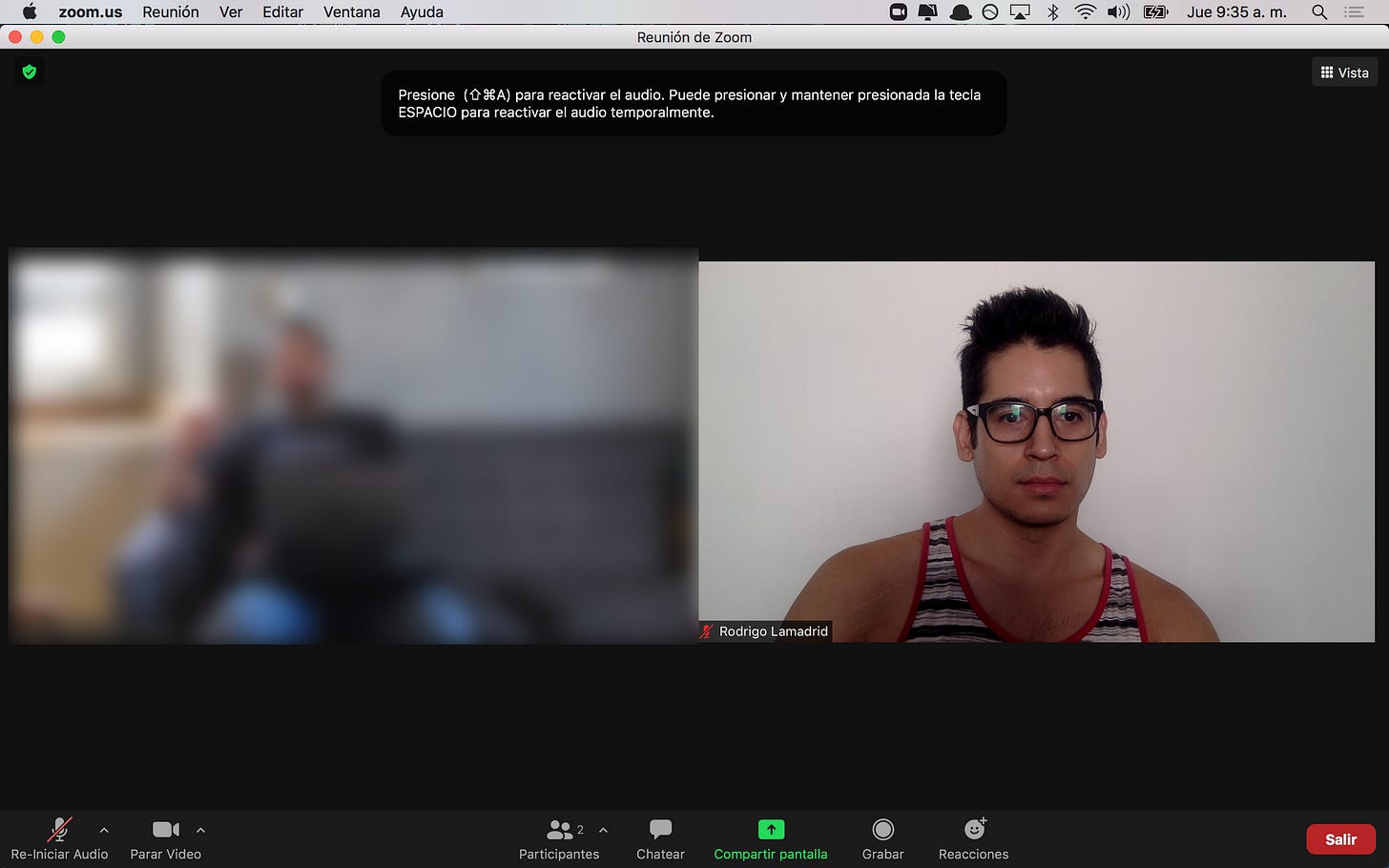Viewport: 1389px width, 868px height.
Task: Select Rodrigo Lamadrid's video tile
Action: pyautogui.click(x=1036, y=451)
